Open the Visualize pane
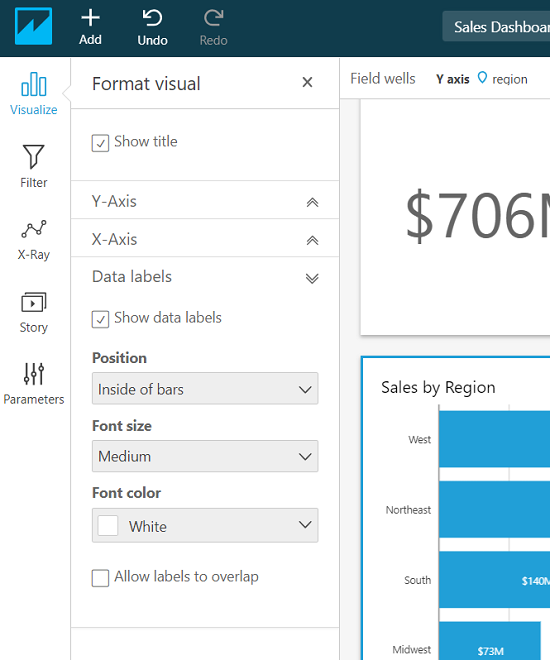 tap(34, 94)
